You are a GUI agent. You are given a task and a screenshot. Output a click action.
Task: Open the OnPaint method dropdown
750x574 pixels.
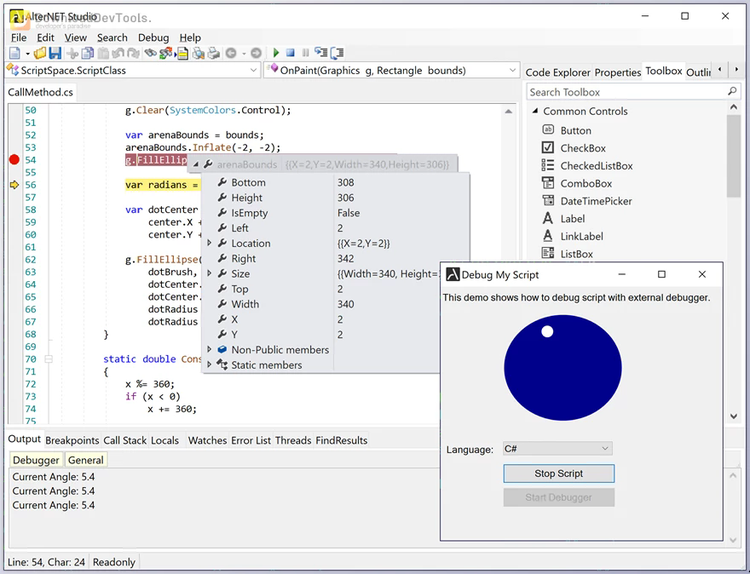(x=391, y=70)
